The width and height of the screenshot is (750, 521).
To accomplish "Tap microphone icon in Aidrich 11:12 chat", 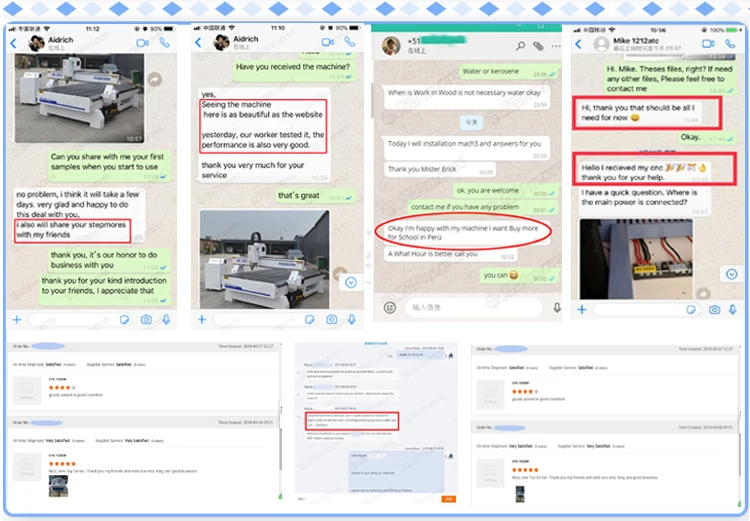I will point(166,319).
